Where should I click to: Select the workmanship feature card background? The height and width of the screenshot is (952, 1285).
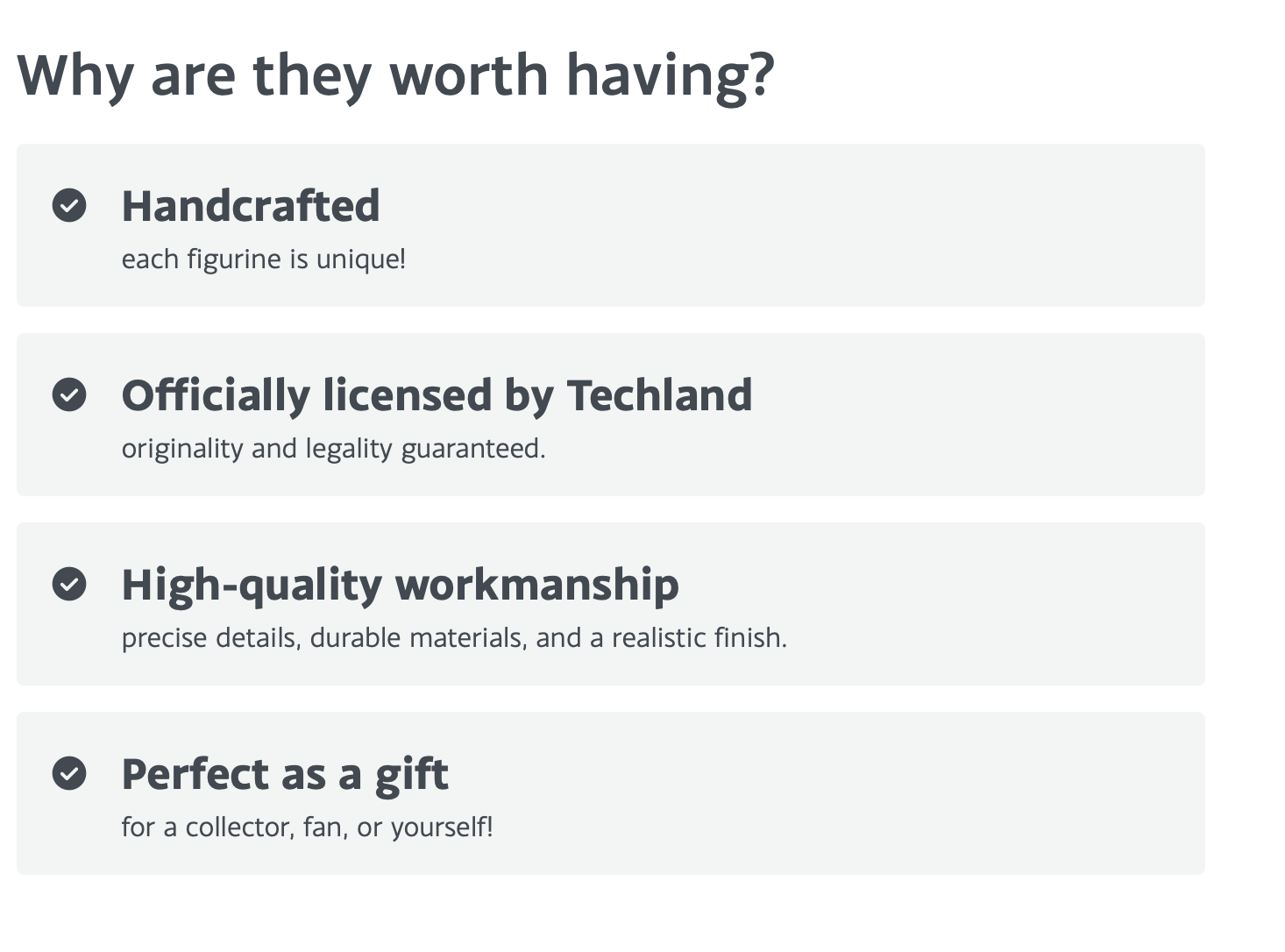click(611, 604)
